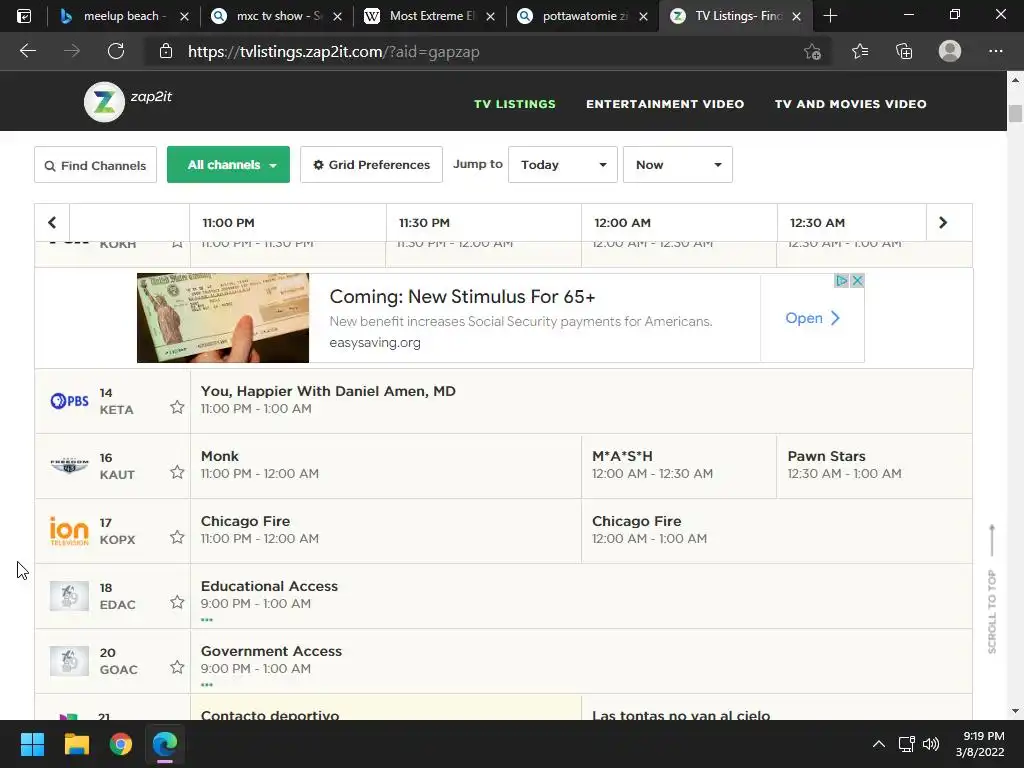Switch to the mxc tv show tab
This screenshot has height=768, width=1024.
pos(277,16)
